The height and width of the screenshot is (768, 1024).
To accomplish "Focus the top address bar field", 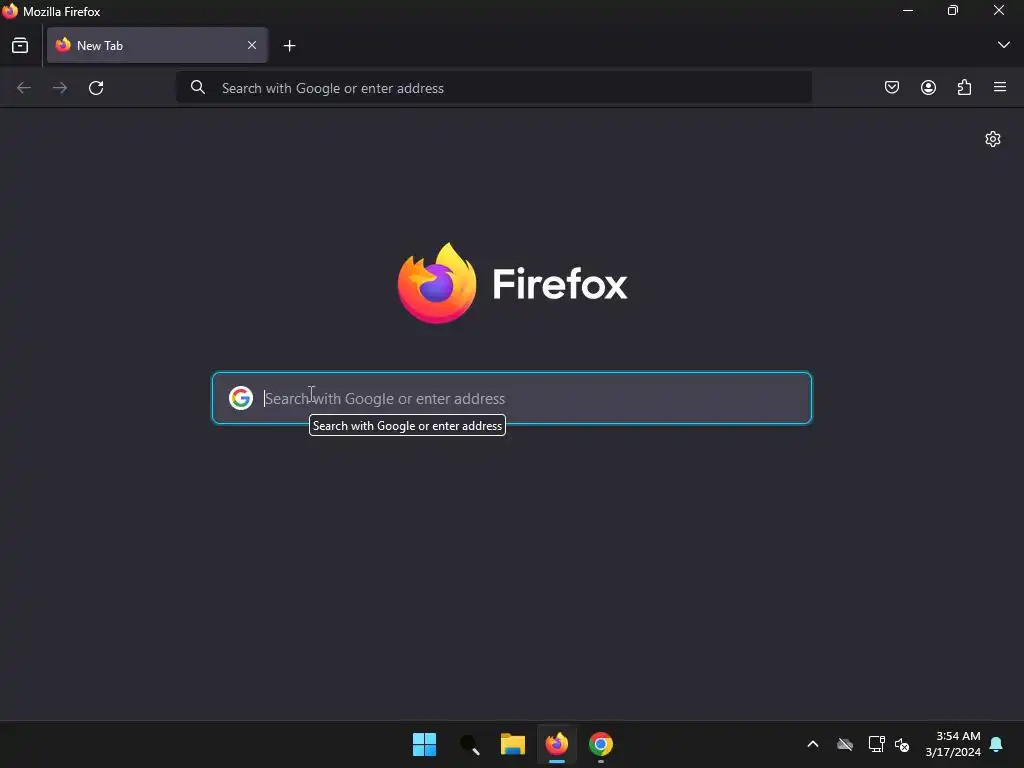I will click(x=494, y=88).
